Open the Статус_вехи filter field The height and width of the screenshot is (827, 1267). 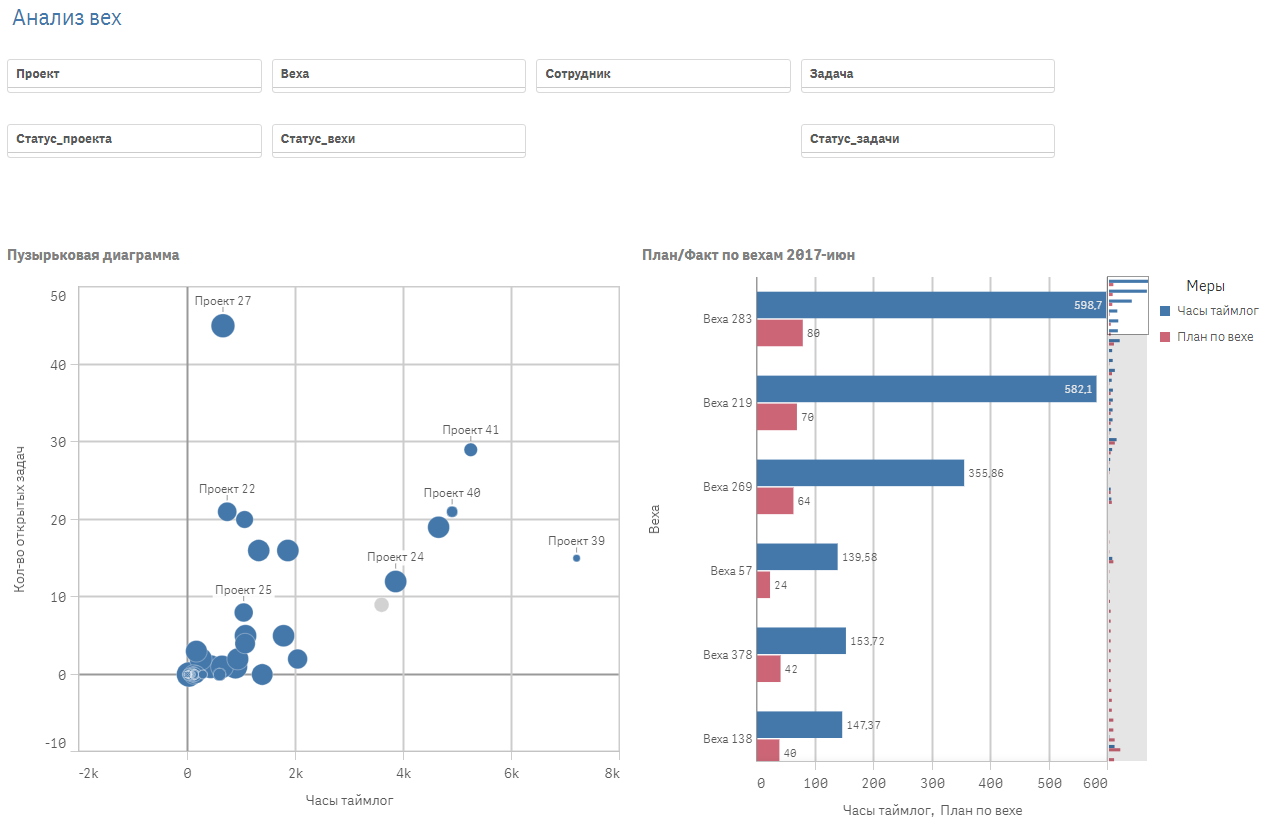coord(398,139)
